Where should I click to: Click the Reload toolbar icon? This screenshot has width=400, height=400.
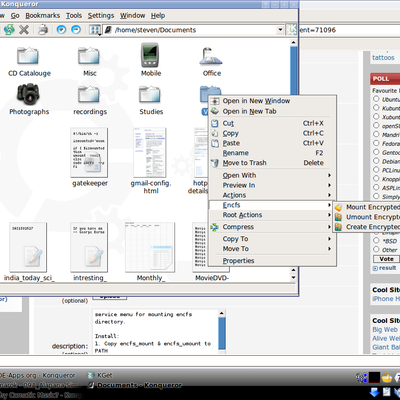pyautogui.click(x=9, y=30)
